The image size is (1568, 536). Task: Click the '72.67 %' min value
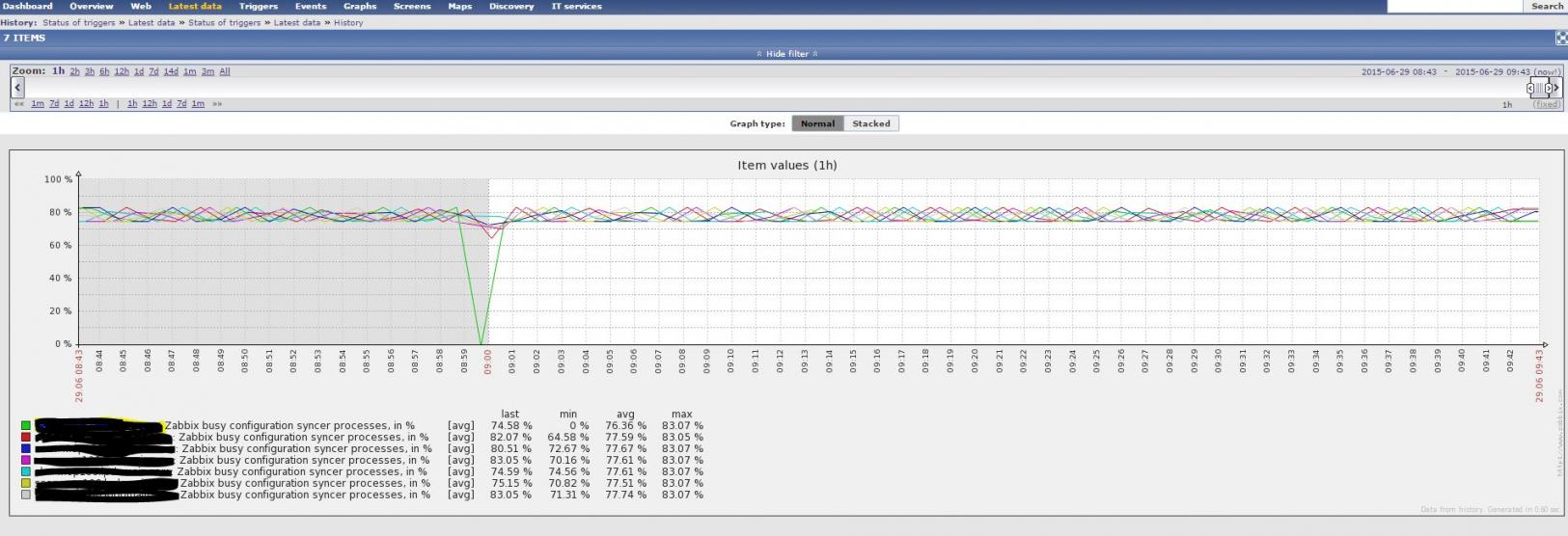click(x=568, y=448)
